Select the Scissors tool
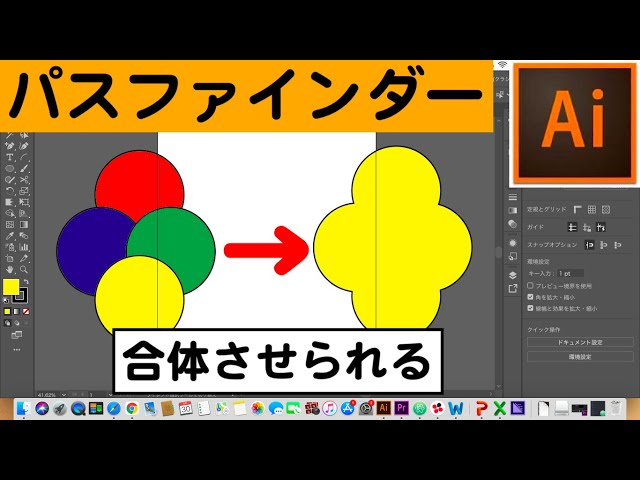 24,180
